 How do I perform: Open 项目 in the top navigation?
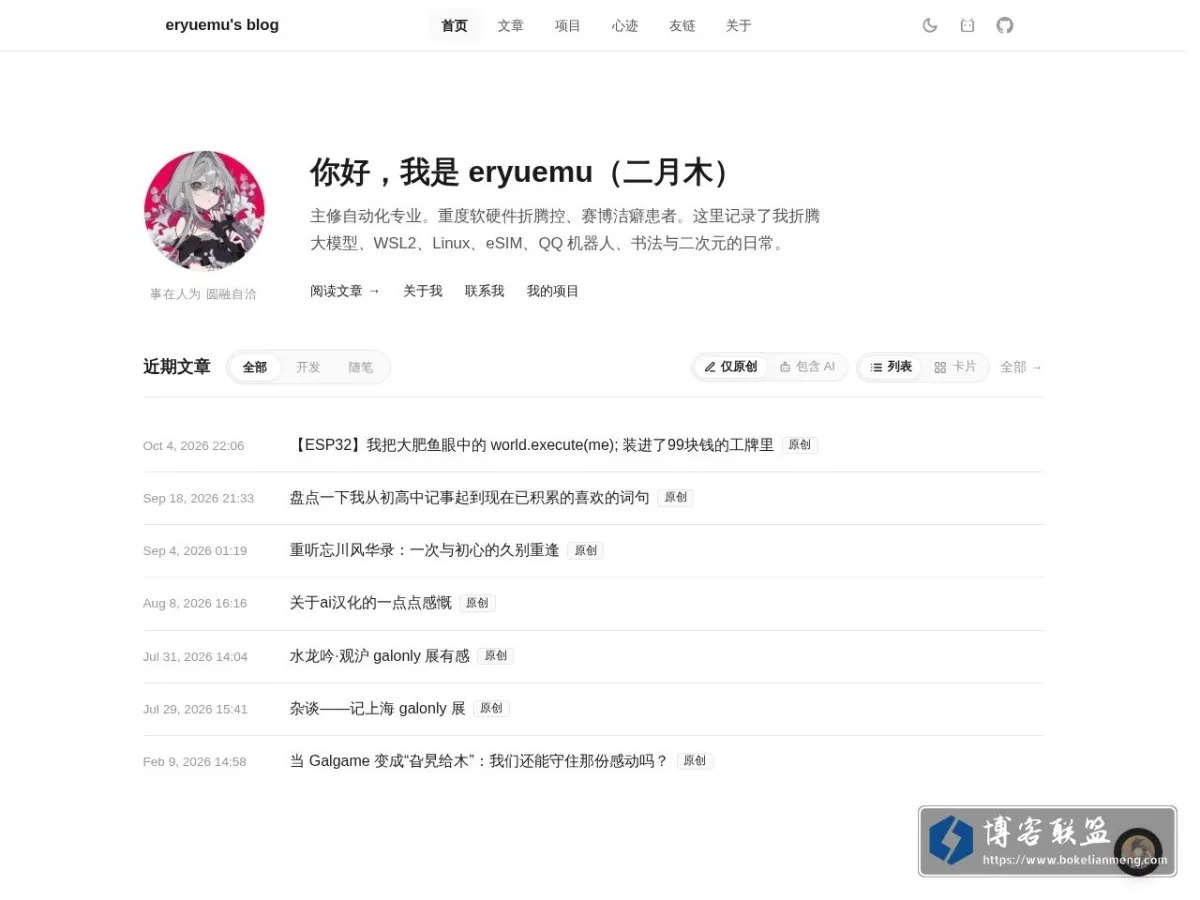pos(568,26)
